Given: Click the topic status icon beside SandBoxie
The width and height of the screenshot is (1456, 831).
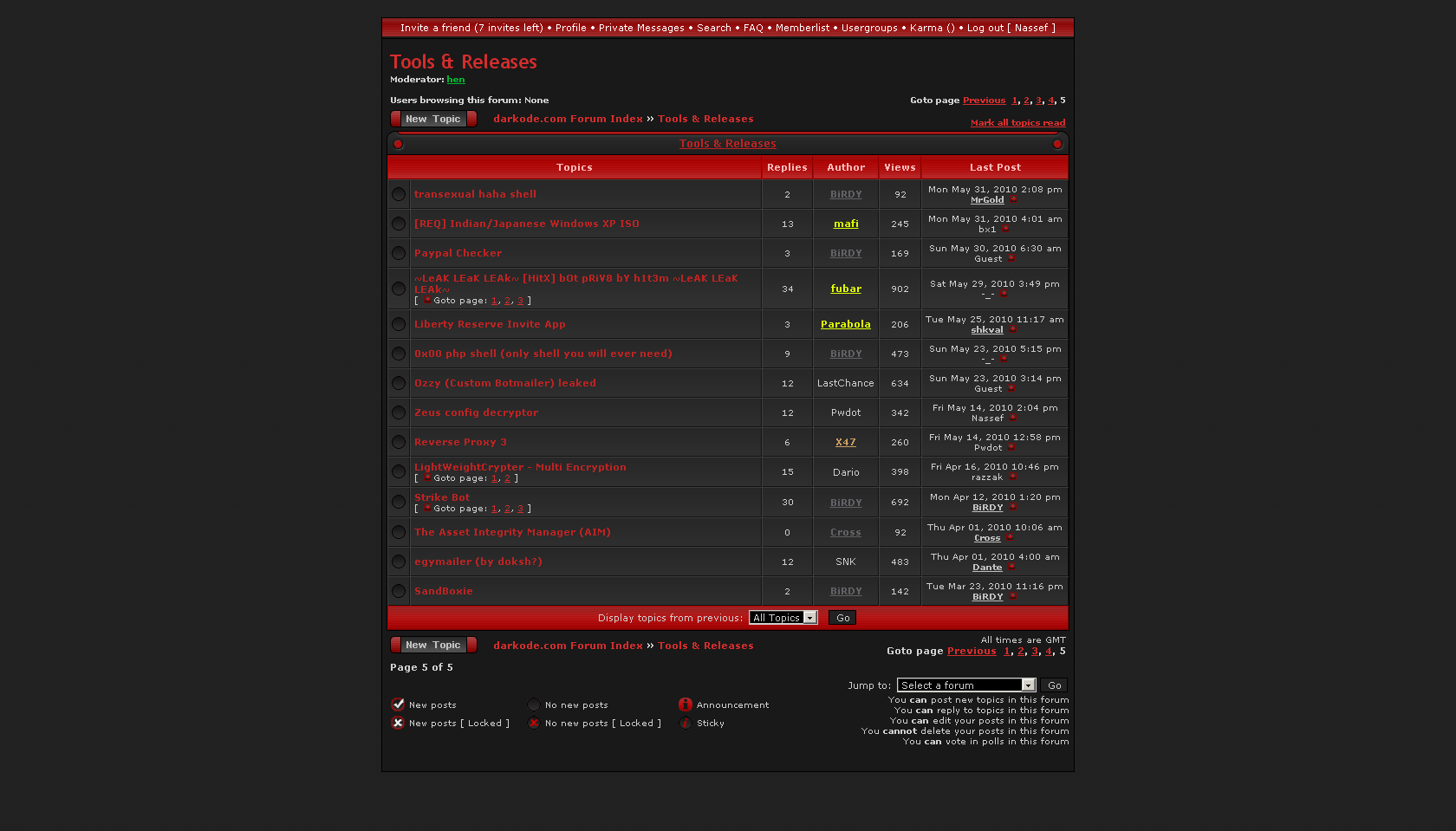Looking at the screenshot, I should 399,591.
